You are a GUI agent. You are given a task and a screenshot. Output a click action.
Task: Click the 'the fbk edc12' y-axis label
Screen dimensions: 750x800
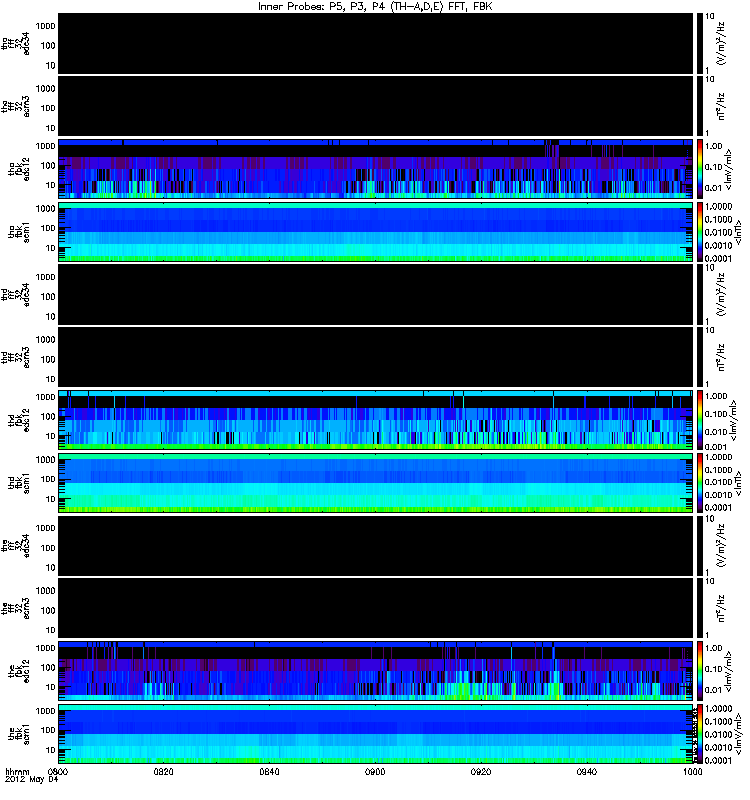pyautogui.click(x=19, y=671)
